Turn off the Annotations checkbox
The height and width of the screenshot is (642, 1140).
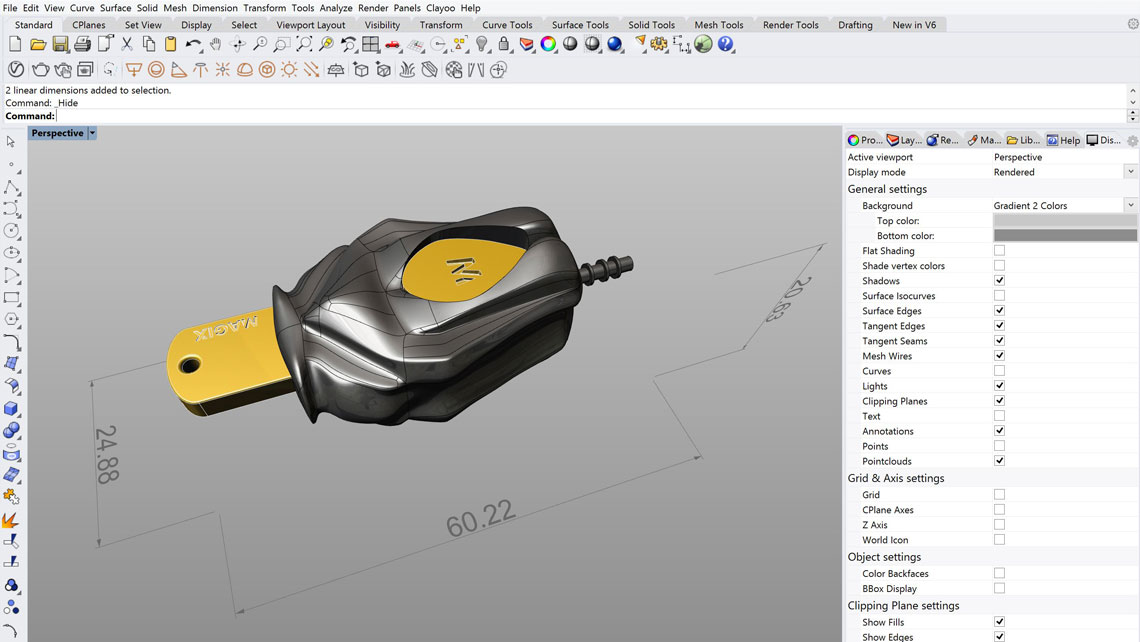coord(1000,431)
